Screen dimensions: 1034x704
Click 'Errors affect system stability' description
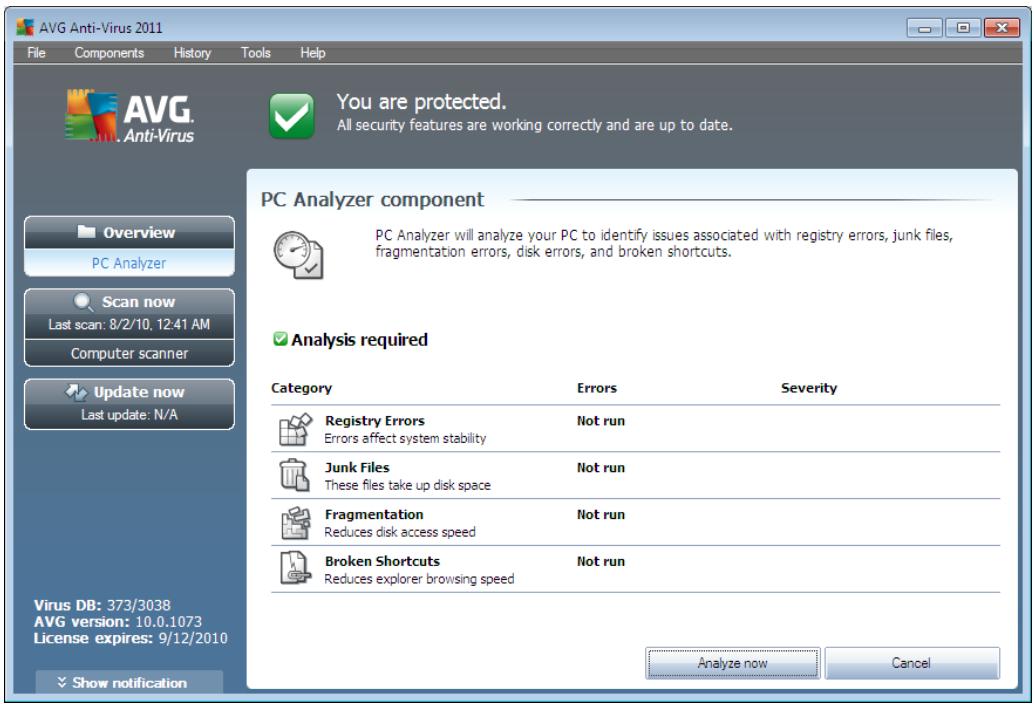405,438
